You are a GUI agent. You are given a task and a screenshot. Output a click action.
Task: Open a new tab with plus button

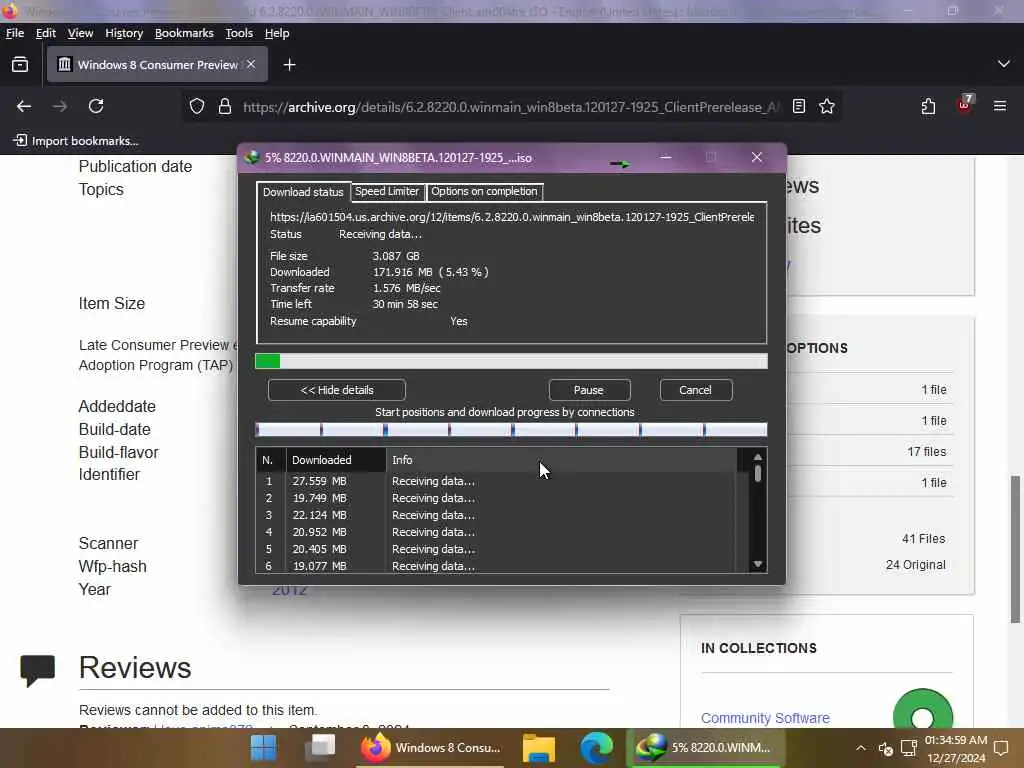pyautogui.click(x=289, y=65)
